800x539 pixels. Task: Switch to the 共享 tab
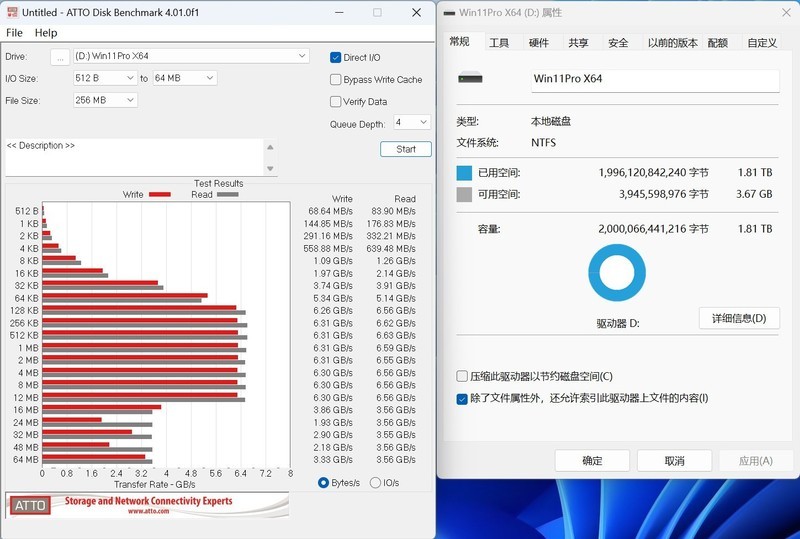(579, 43)
